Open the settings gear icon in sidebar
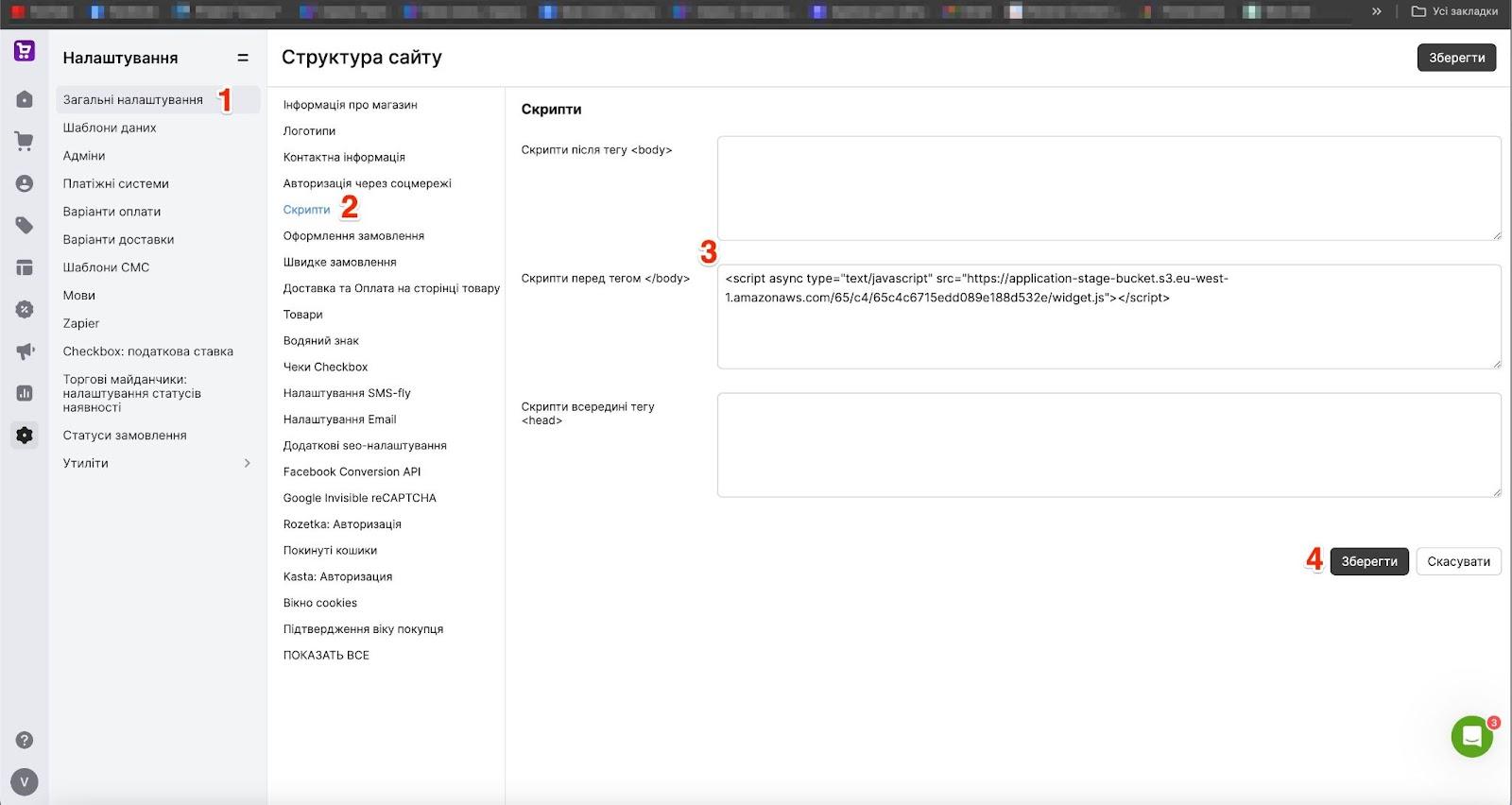The height and width of the screenshot is (805, 1512). coord(25,435)
